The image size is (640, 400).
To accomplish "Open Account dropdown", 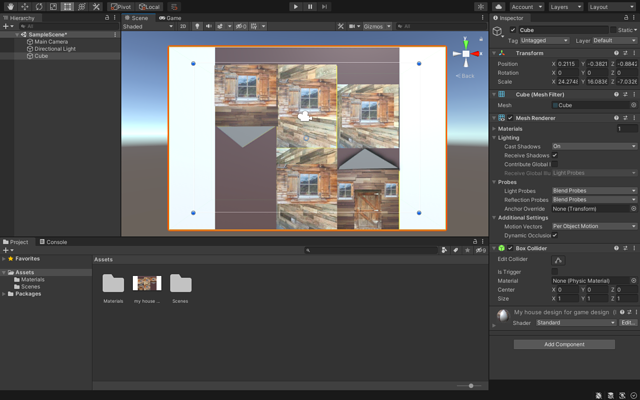I will pos(527,7).
